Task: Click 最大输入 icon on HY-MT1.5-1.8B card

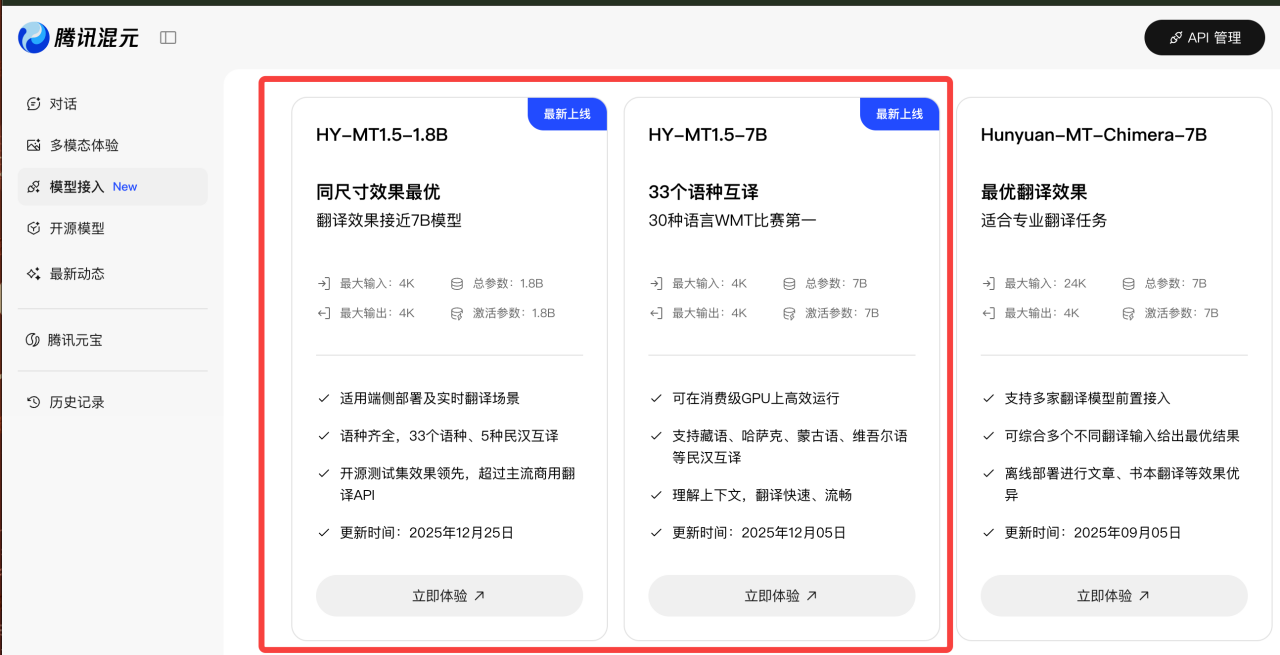Action: coord(323,283)
